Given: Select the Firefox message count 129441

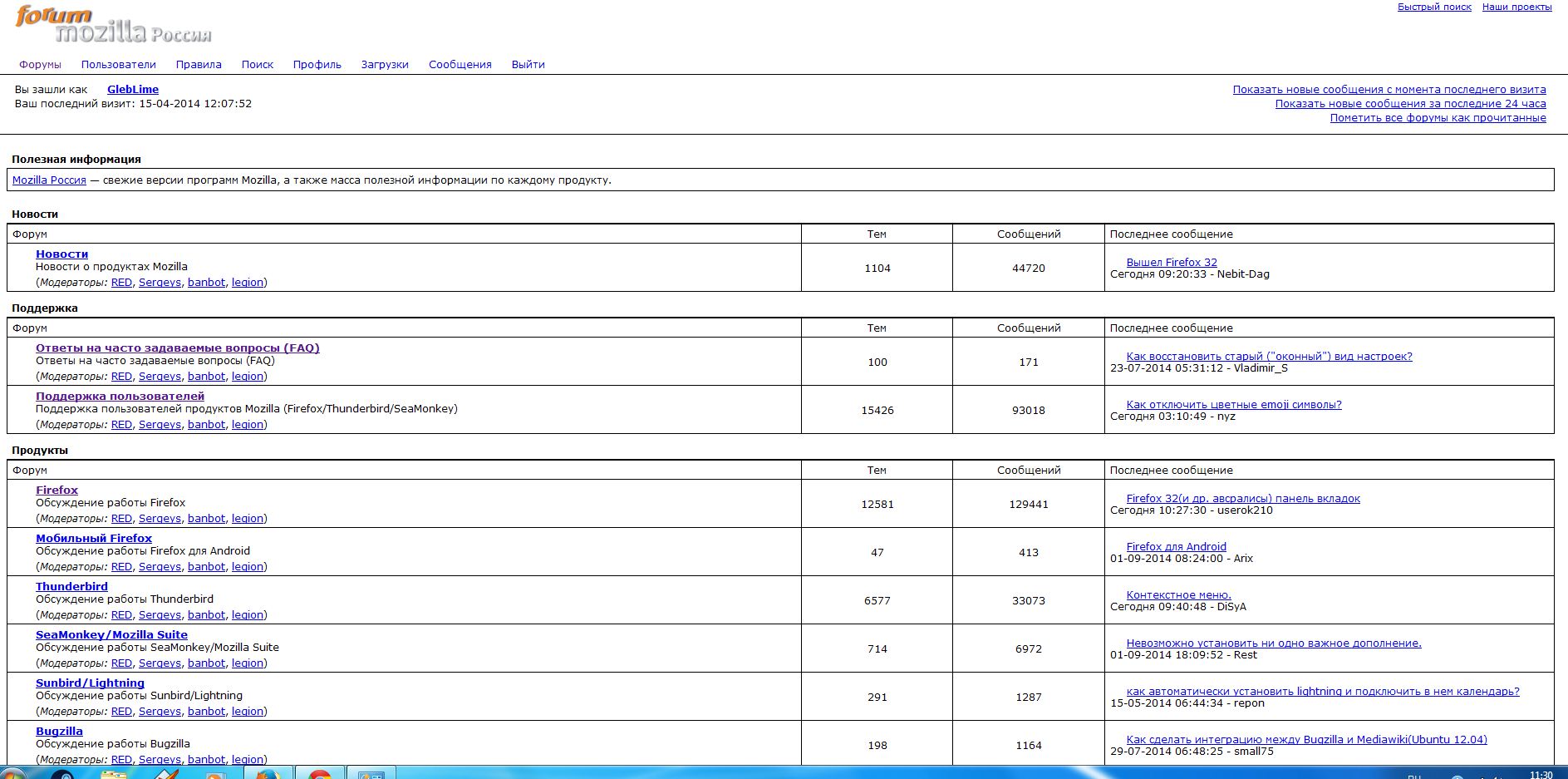Looking at the screenshot, I should tap(1029, 504).
